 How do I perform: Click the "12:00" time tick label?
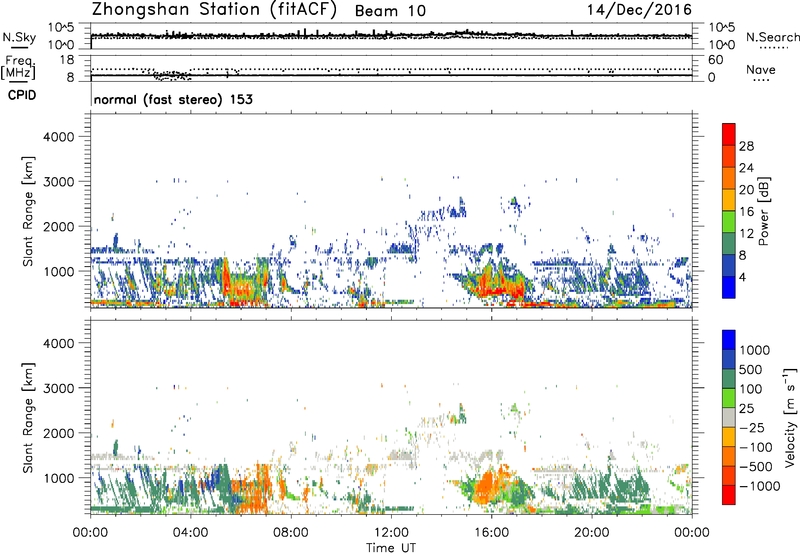[x=391, y=533]
